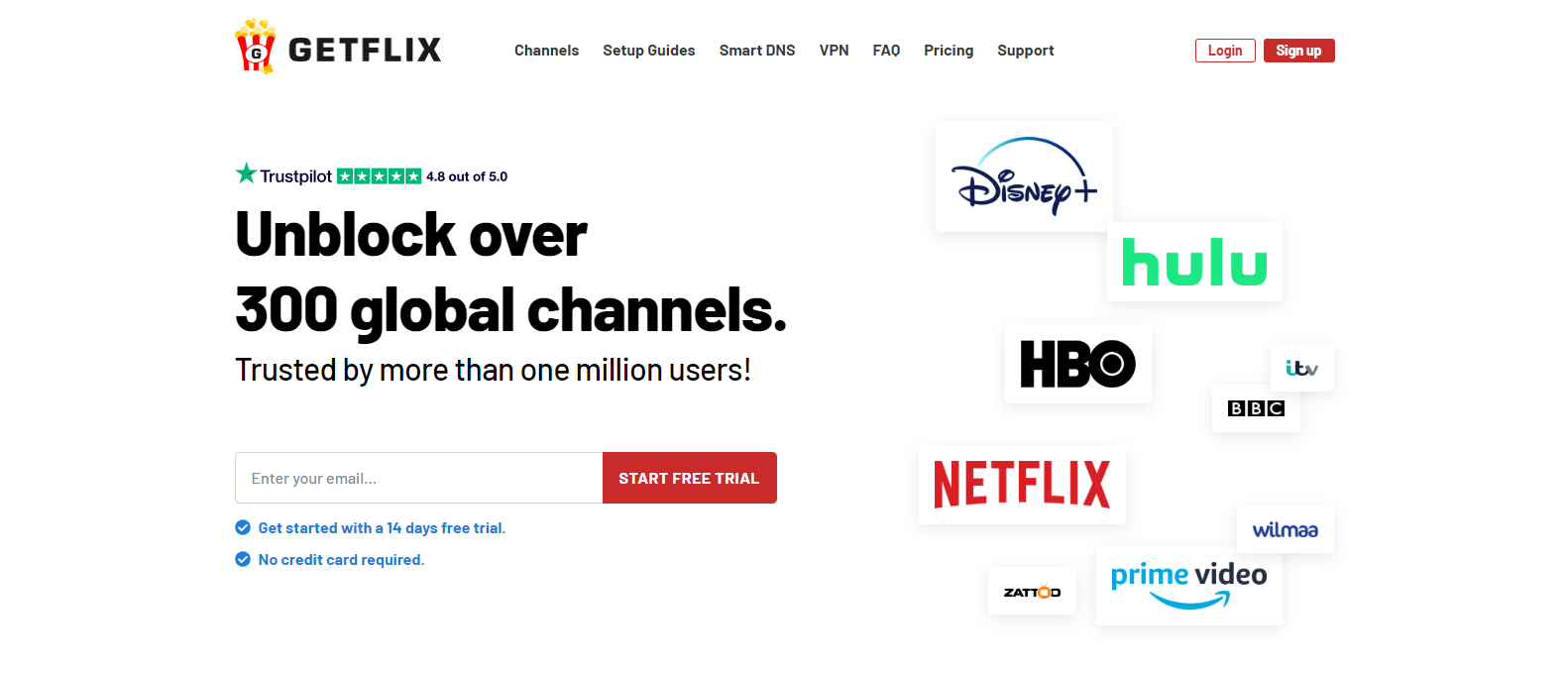1568x677 pixels.
Task: Select the NETFLIX logo card
Action: (x=1022, y=485)
